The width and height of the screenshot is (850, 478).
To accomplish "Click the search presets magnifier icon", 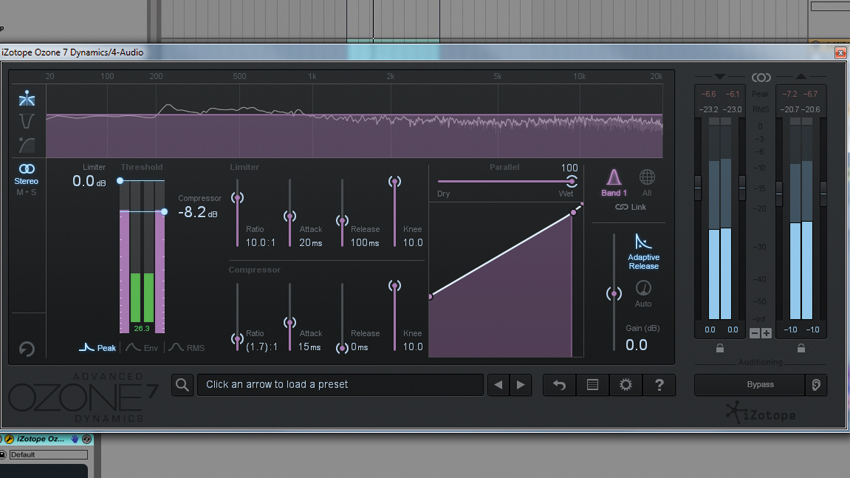I will (x=183, y=385).
